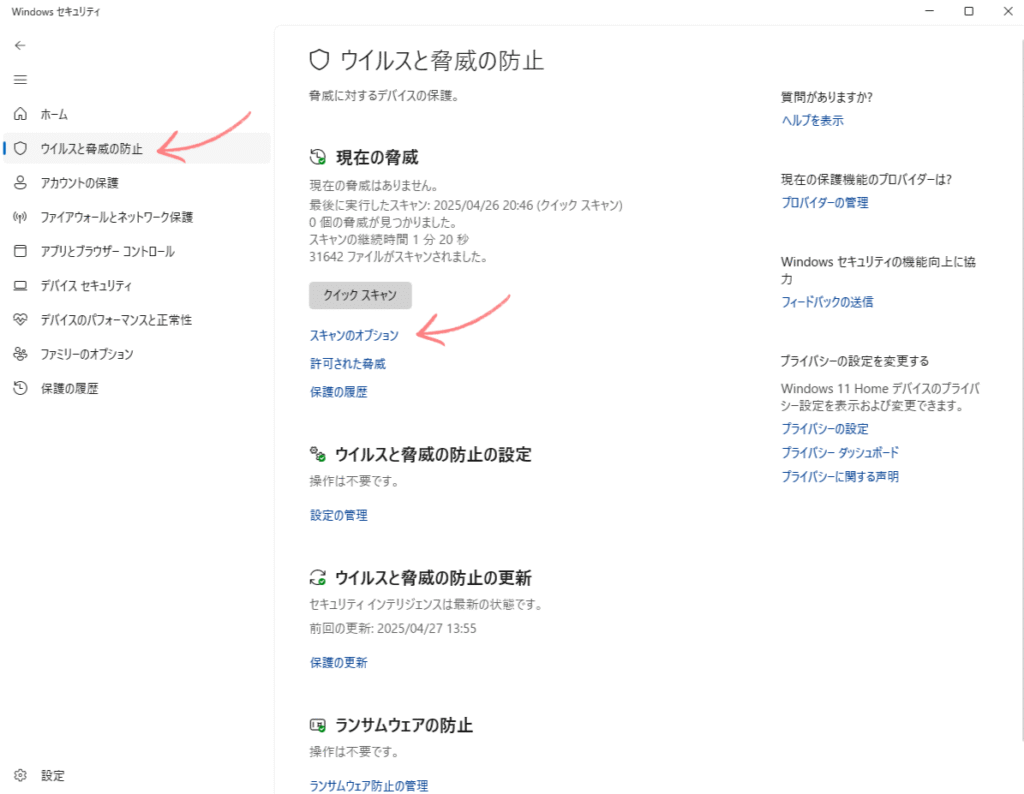
Task: Click the back arrow icon
Action: pos(20,46)
